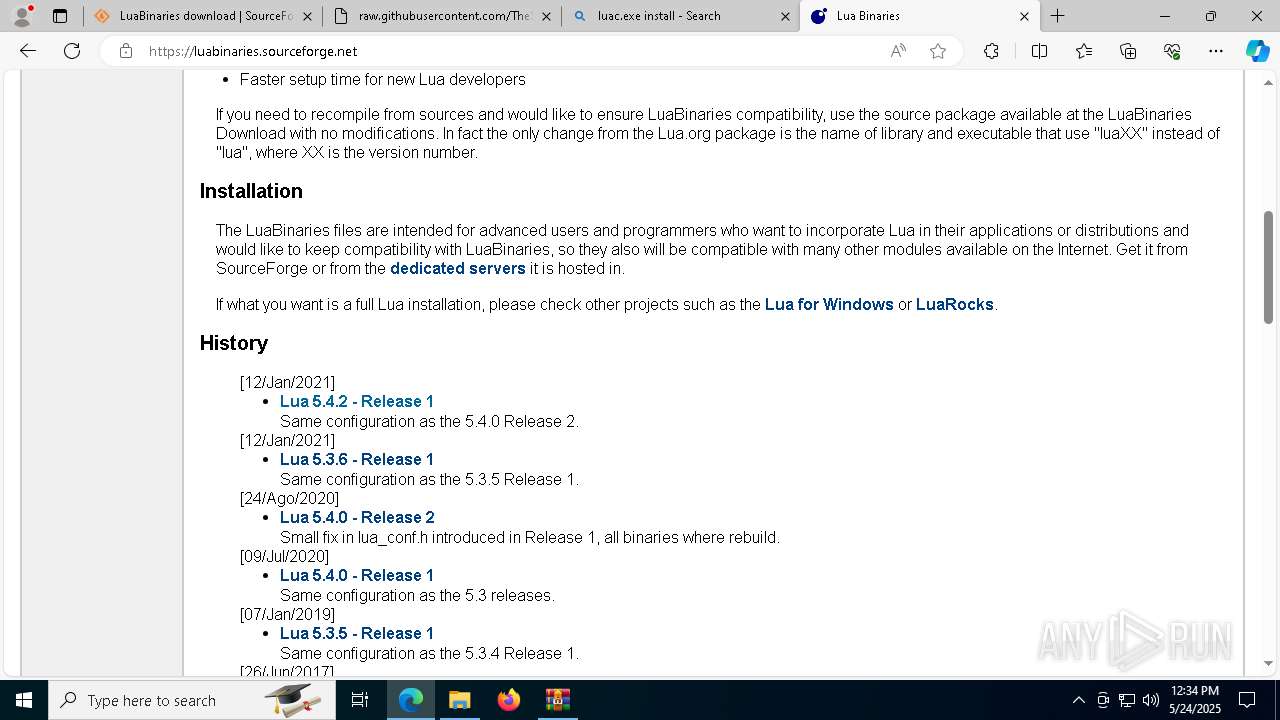Open Settings and more menu
Image resolution: width=1280 pixels, height=720 pixels.
[1216, 51]
